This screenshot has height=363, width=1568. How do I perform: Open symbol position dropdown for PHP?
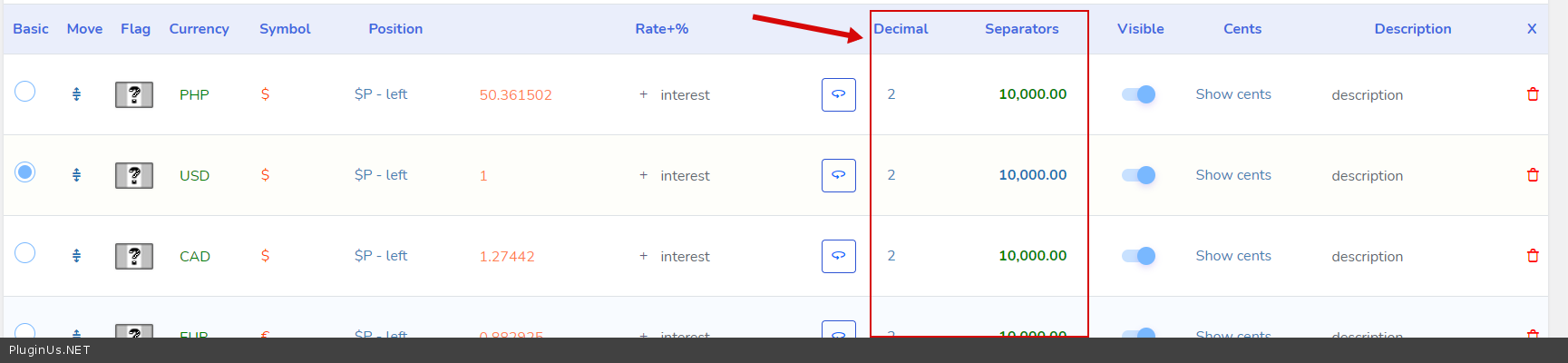[x=381, y=94]
